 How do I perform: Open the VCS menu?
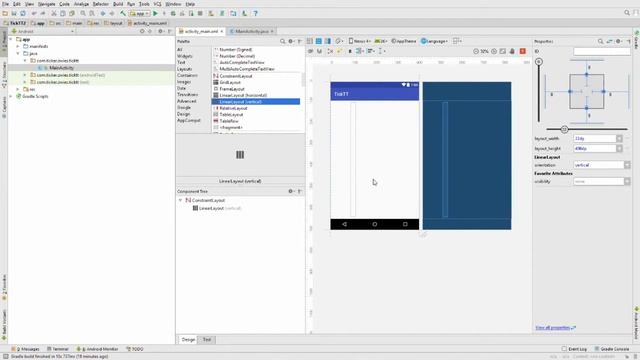click(158, 4)
